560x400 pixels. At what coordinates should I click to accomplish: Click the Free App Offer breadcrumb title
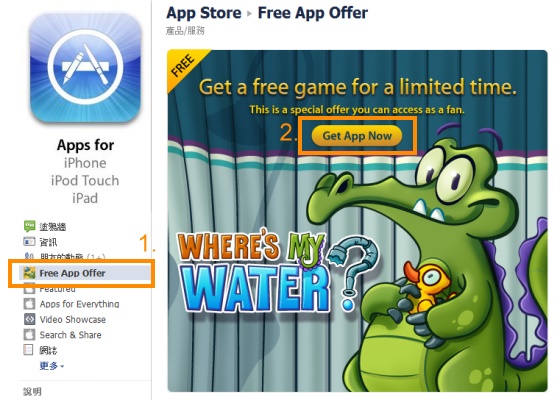coord(312,13)
